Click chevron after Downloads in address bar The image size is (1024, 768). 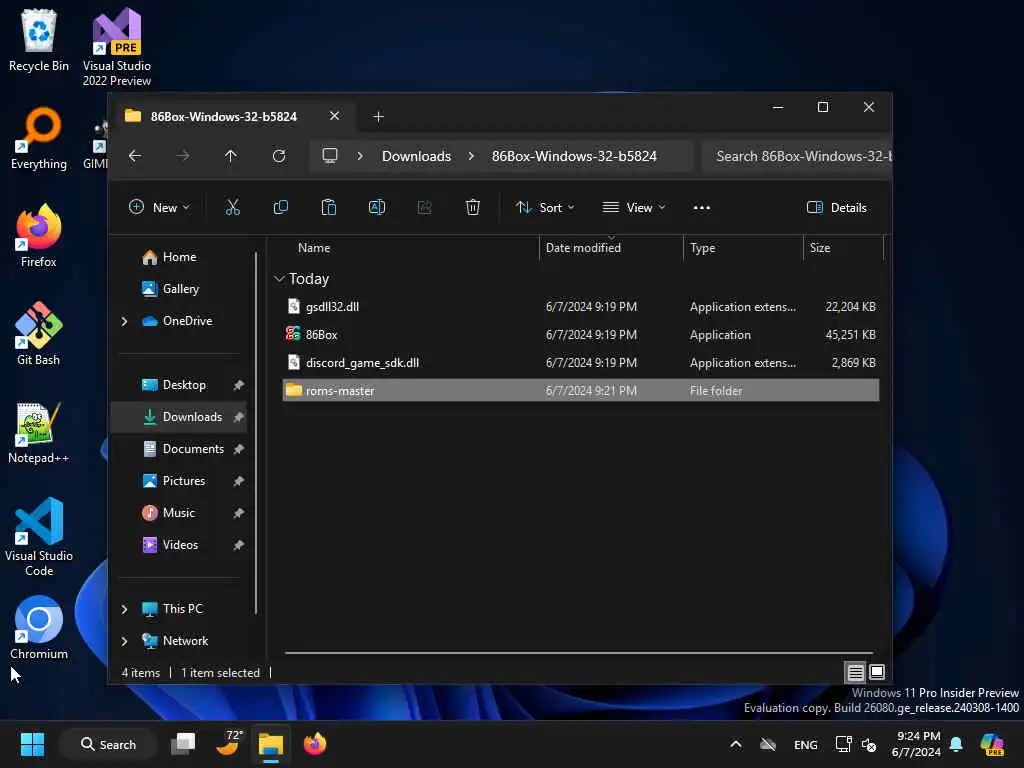click(x=471, y=156)
